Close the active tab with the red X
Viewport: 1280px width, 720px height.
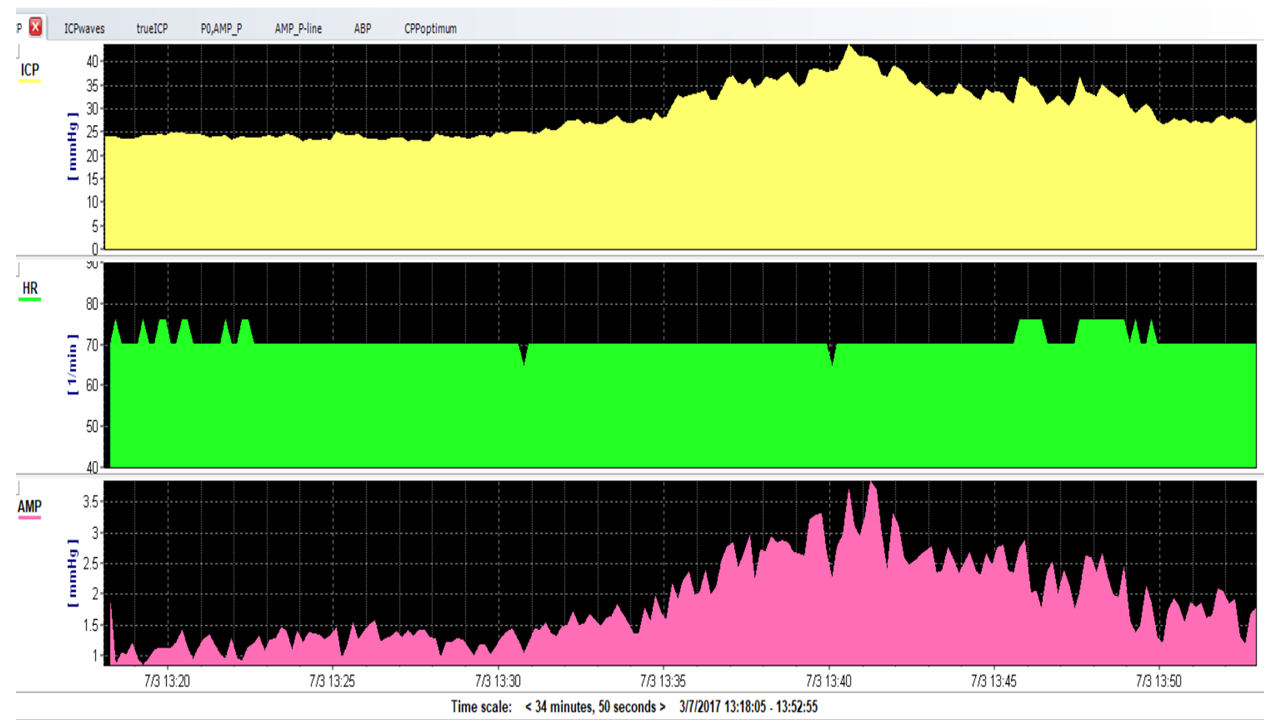[35, 28]
